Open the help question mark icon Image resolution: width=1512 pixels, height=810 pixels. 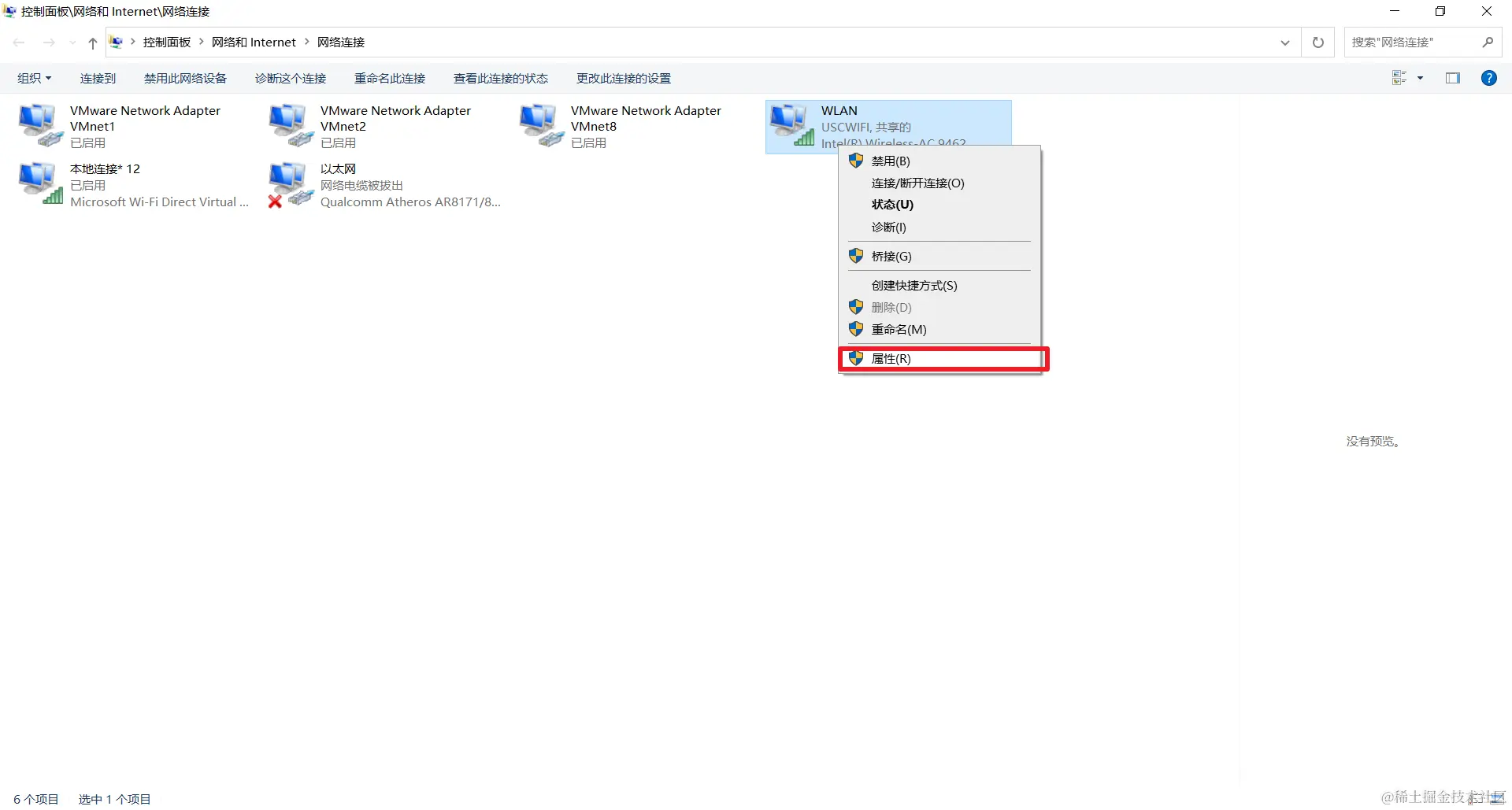point(1489,78)
